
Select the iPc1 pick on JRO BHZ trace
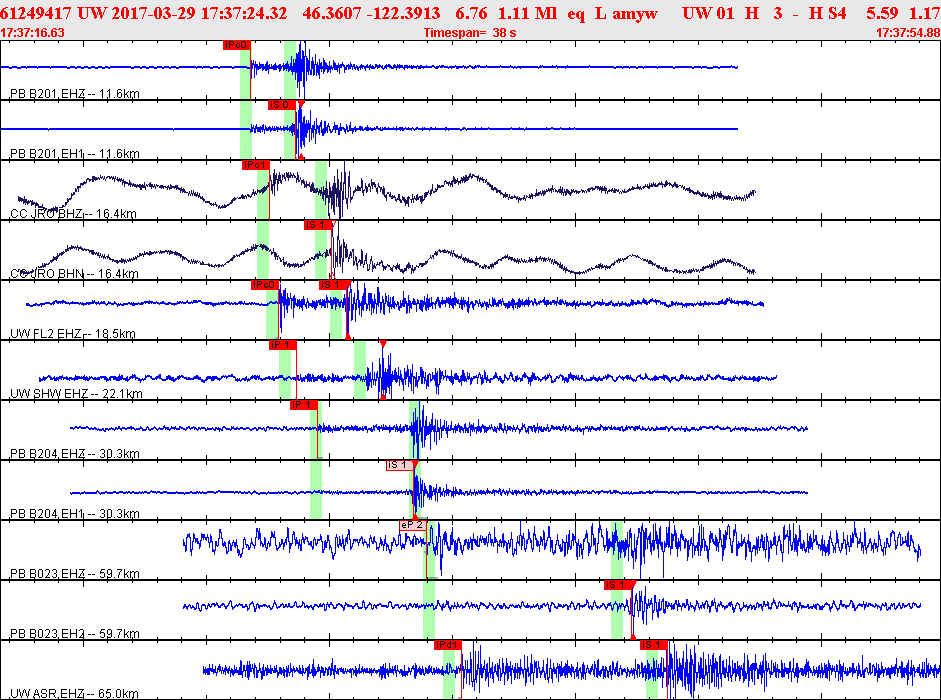point(256,165)
